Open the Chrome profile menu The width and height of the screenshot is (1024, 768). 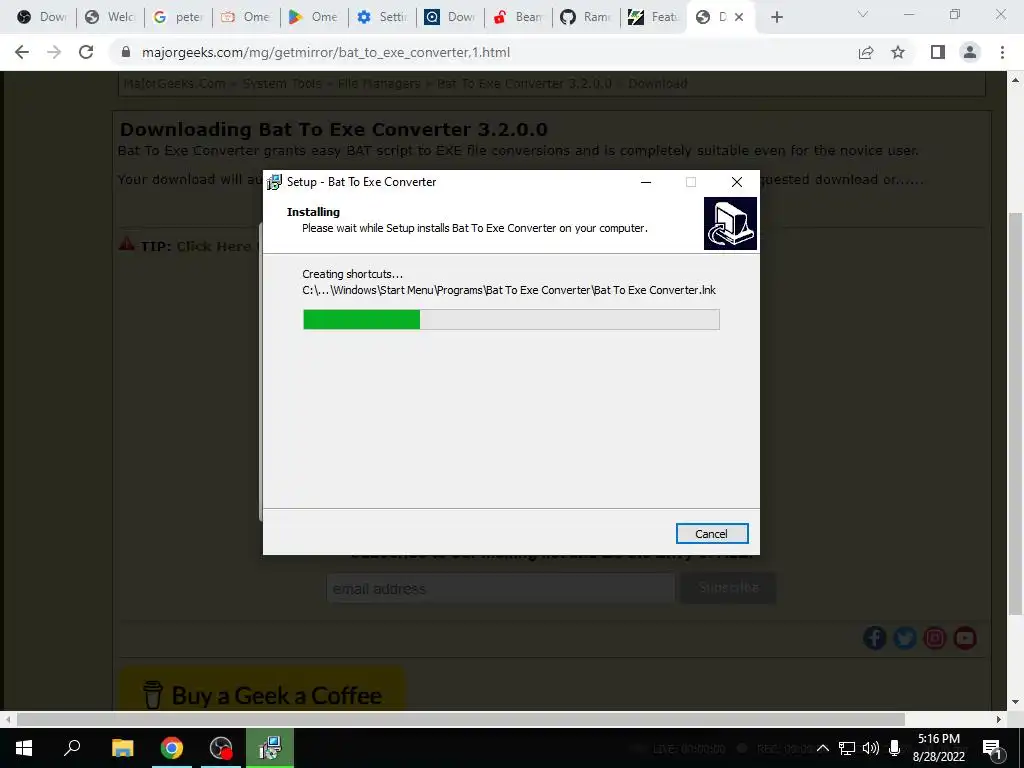970,52
